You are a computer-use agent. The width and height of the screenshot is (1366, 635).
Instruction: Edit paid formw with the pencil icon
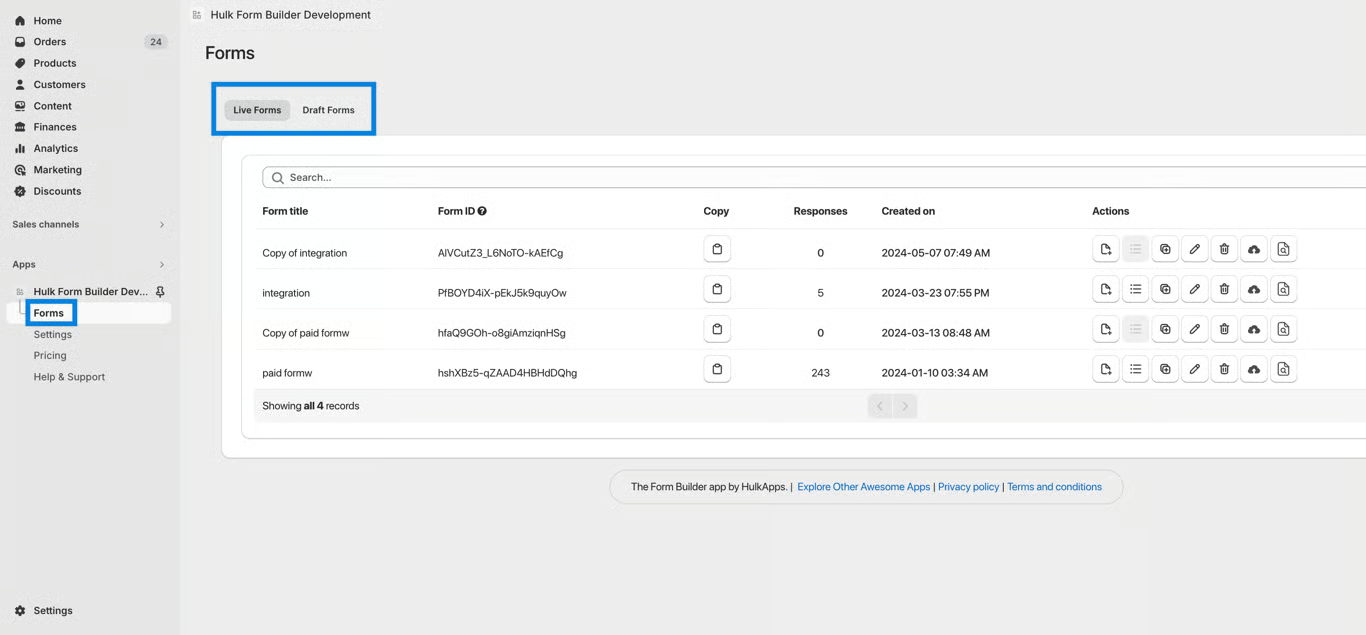(x=1195, y=369)
